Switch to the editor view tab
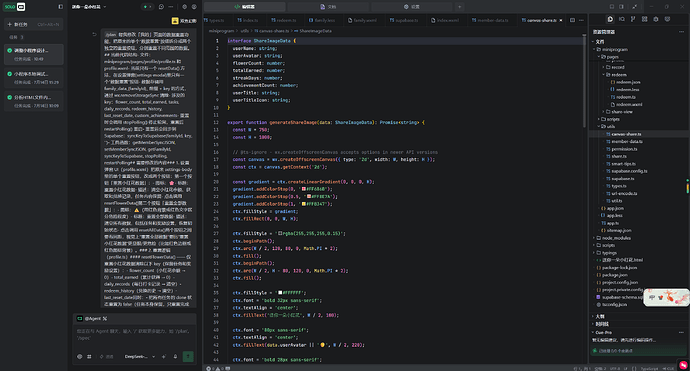Image resolution: width=690 pixels, height=371 pixels. click(244, 7)
